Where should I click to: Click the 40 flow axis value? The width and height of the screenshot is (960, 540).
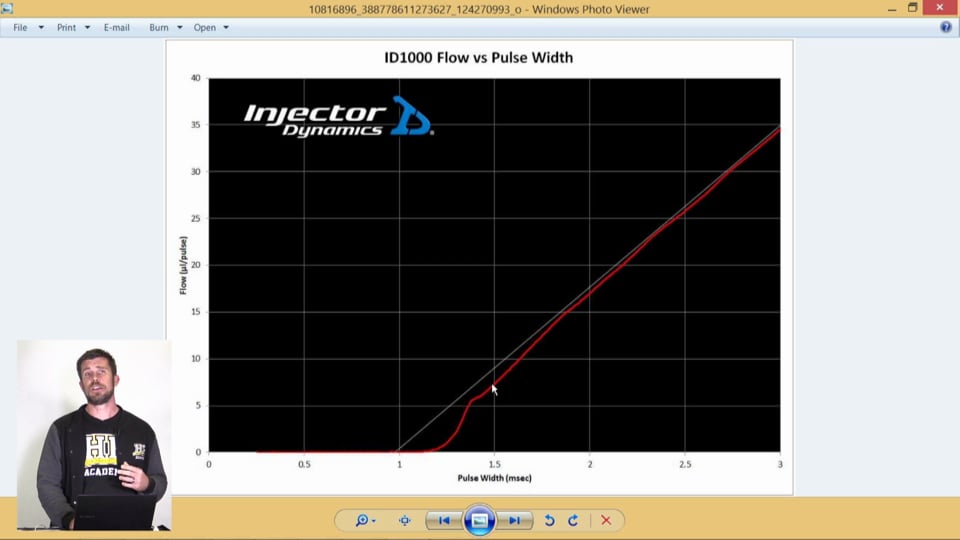[x=196, y=78]
